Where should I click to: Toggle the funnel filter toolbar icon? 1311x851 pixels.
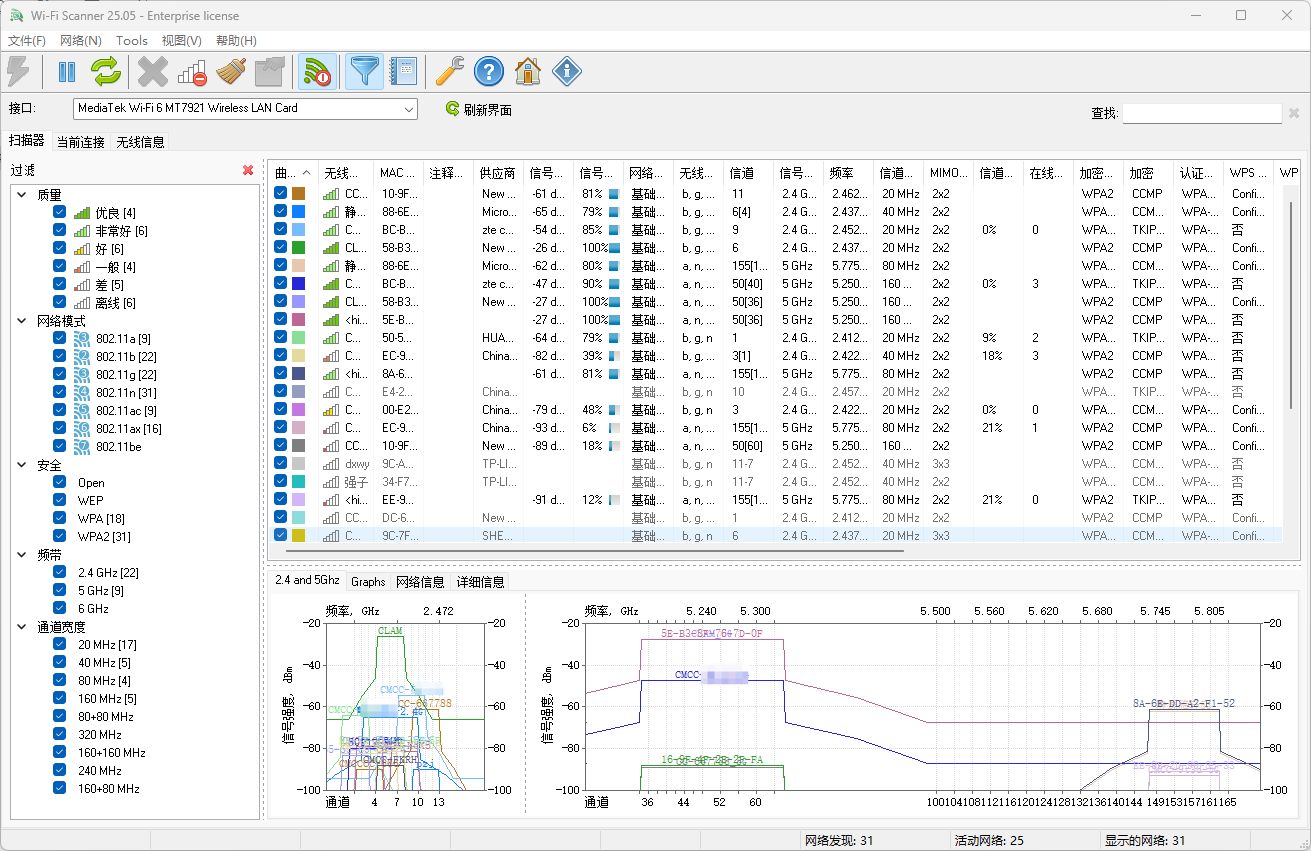click(365, 71)
